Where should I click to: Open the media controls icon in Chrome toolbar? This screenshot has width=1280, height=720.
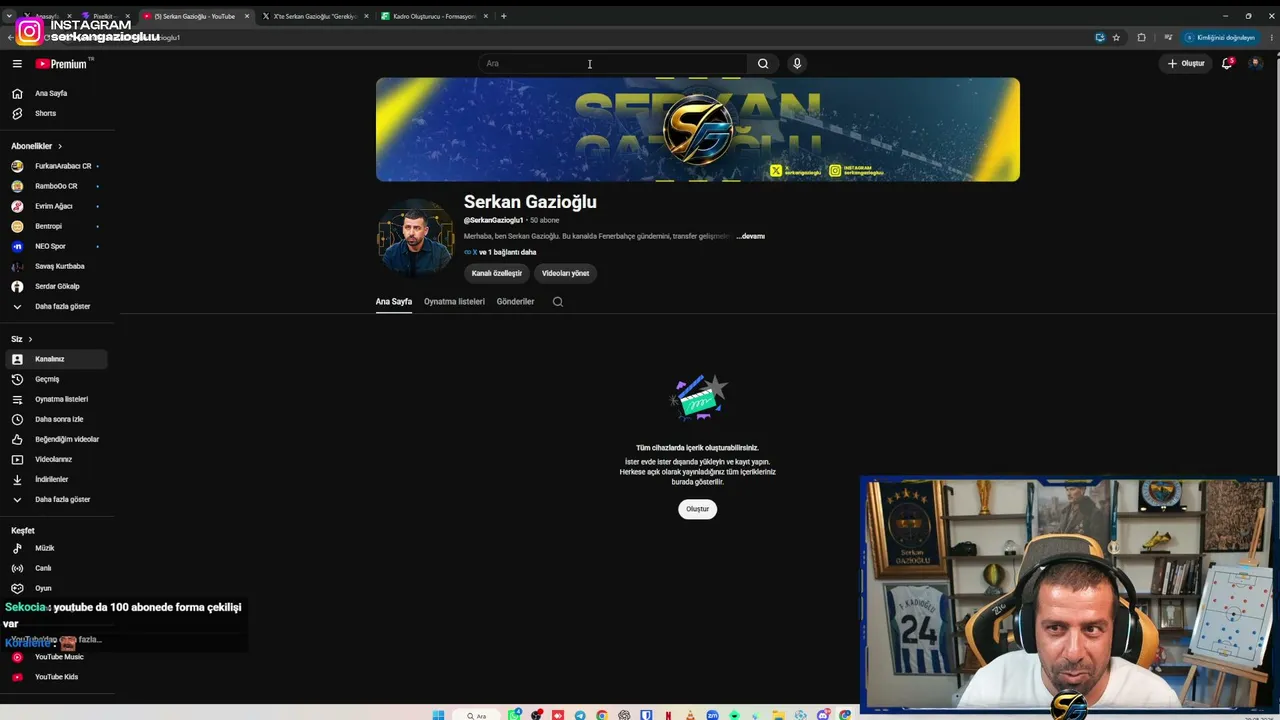(1168, 37)
